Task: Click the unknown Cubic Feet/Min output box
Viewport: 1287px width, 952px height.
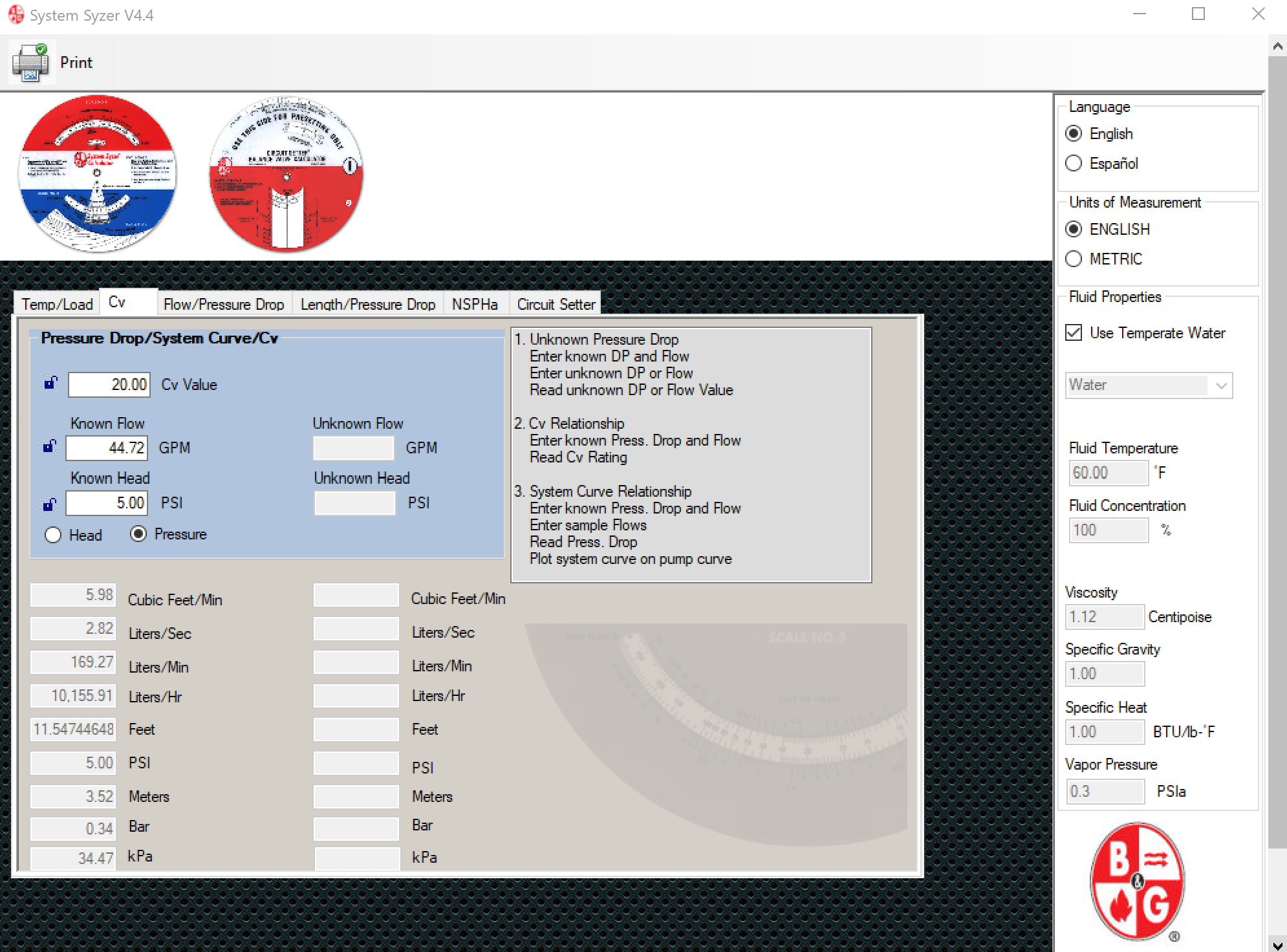Action: click(356, 595)
